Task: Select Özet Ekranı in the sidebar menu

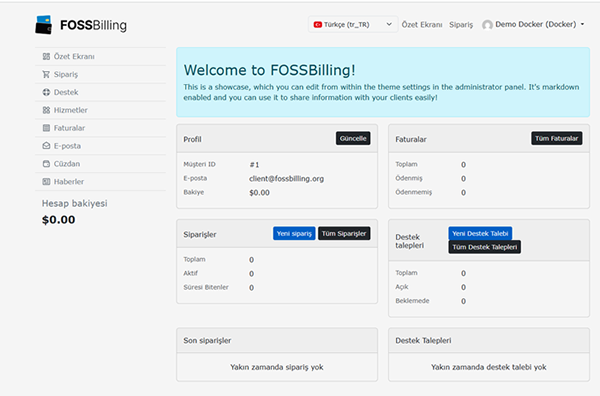Action: point(101,57)
